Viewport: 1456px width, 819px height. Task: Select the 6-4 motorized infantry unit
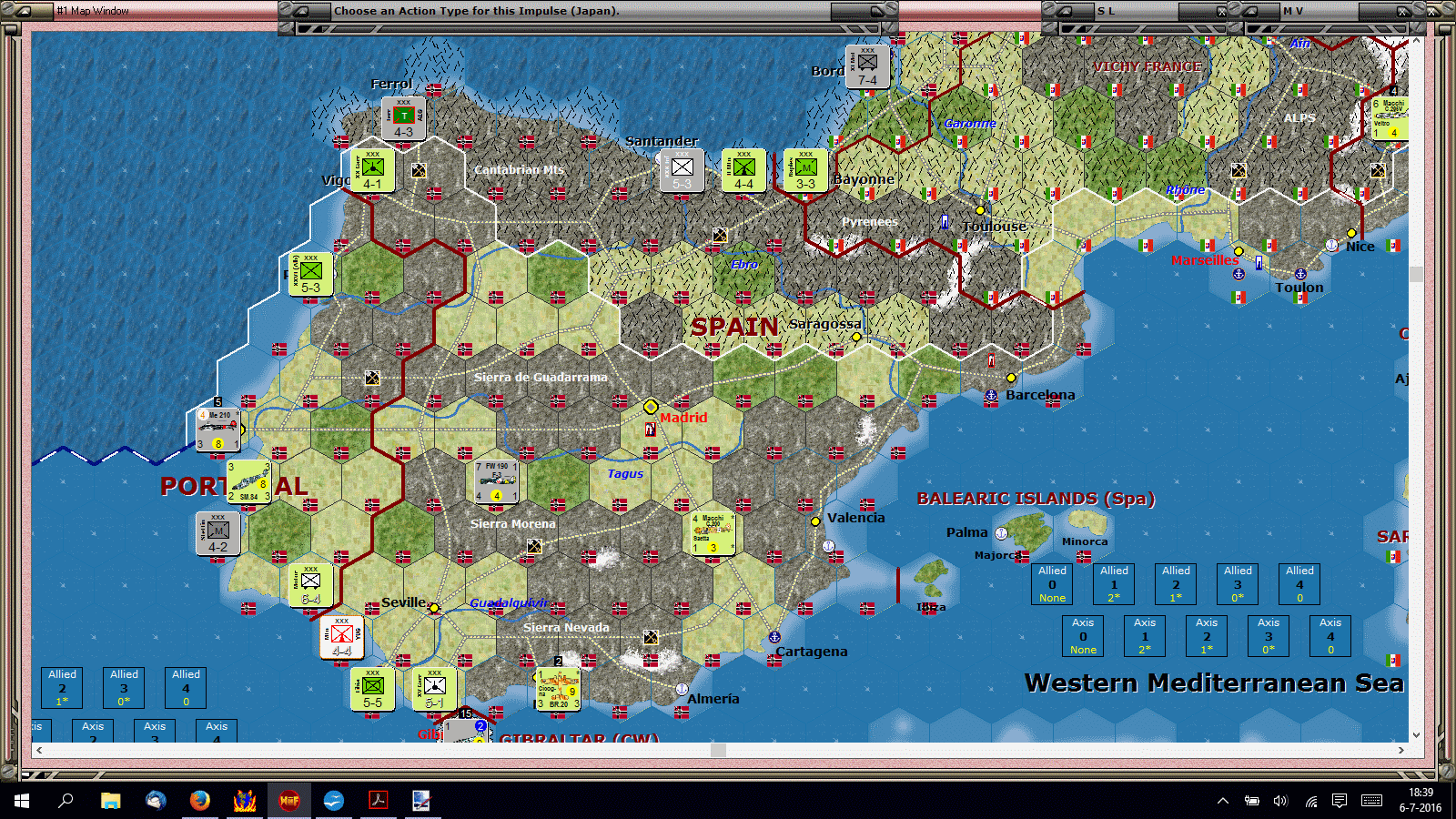[x=310, y=586]
